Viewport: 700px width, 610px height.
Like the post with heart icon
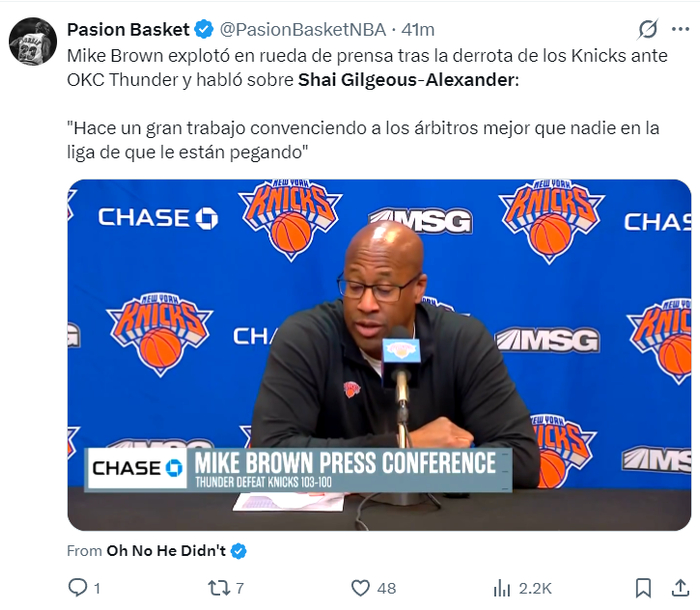coord(360,588)
